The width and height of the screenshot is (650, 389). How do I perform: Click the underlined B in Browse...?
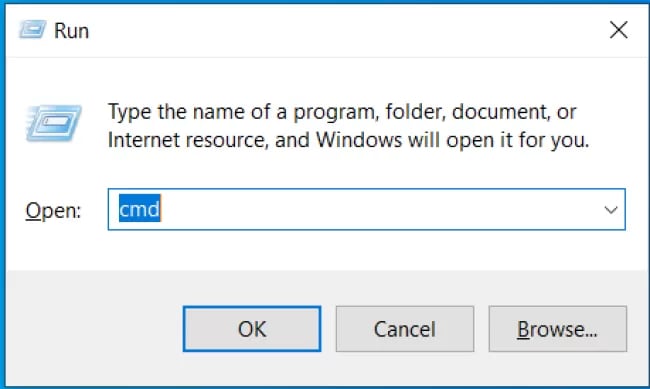[x=524, y=330]
